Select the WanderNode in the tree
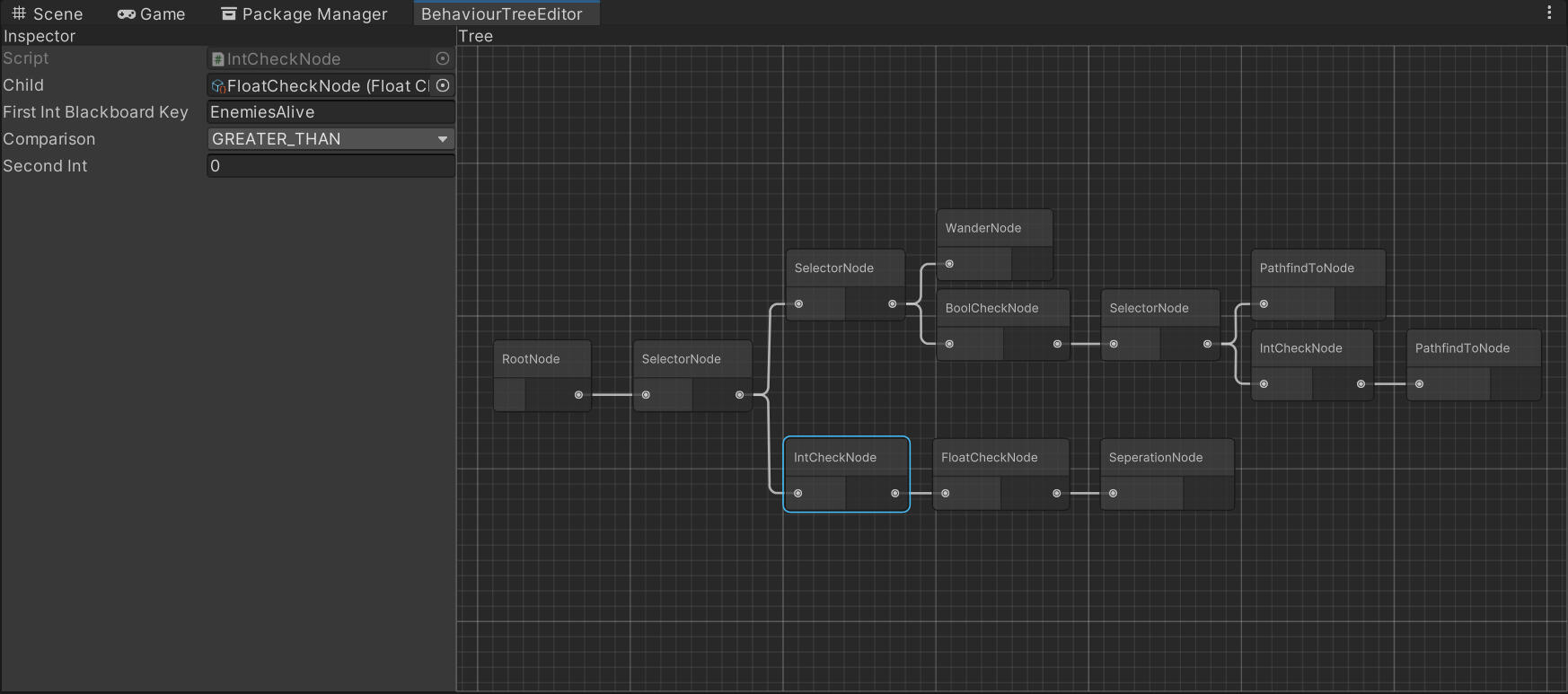The image size is (1568, 694). click(983, 228)
